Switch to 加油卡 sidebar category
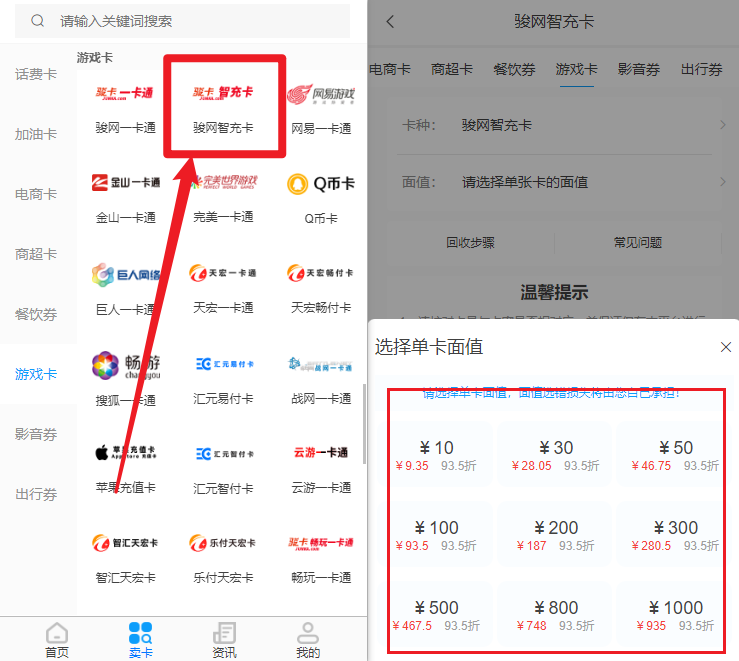The image size is (739, 661). [36, 134]
